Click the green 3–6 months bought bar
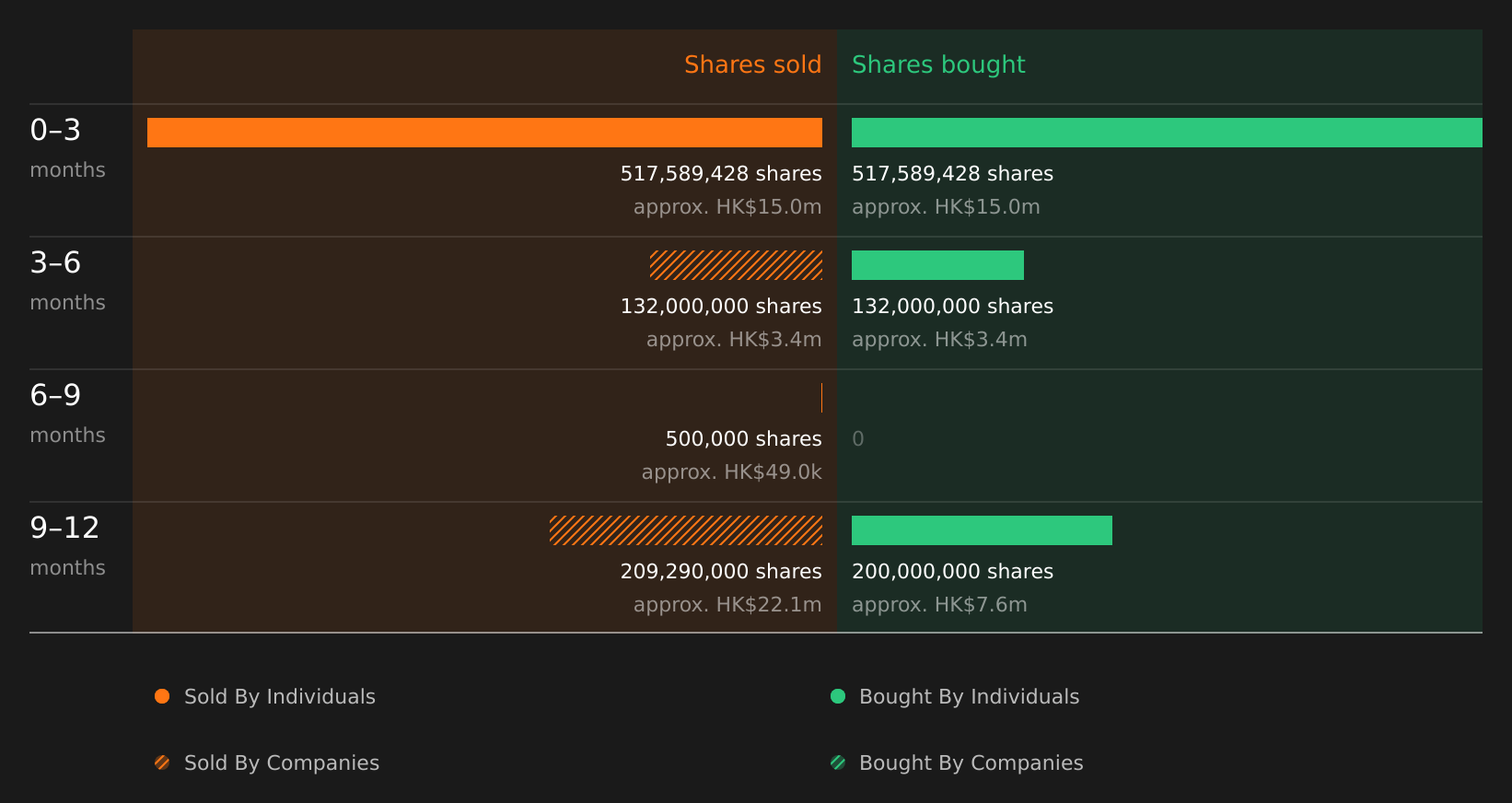The width and height of the screenshot is (1512, 803). 937,265
